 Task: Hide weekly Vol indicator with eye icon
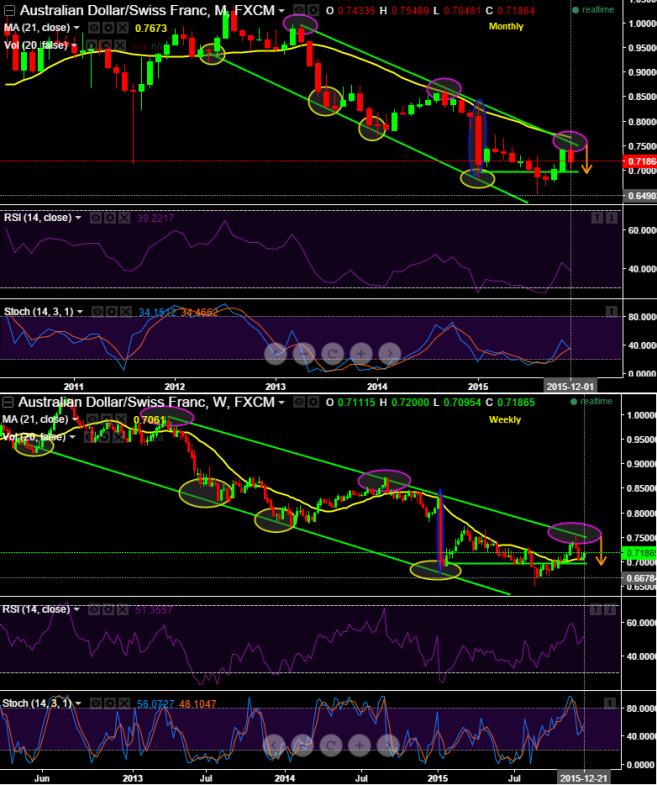click(x=90, y=437)
